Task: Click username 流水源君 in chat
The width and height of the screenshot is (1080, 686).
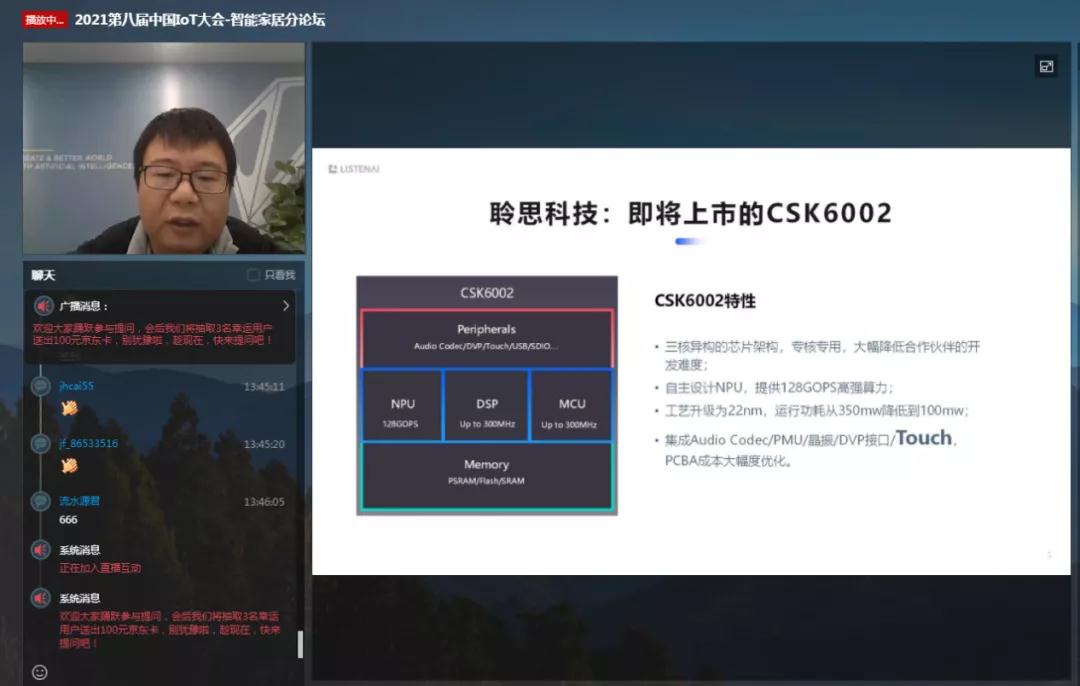Action: click(80, 501)
